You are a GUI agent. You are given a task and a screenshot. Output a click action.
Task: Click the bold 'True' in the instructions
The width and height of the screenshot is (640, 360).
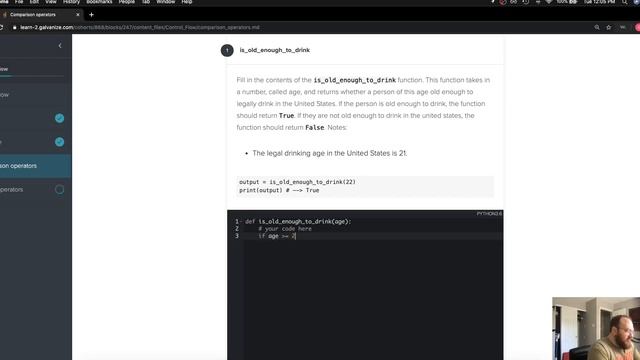click(x=286, y=116)
